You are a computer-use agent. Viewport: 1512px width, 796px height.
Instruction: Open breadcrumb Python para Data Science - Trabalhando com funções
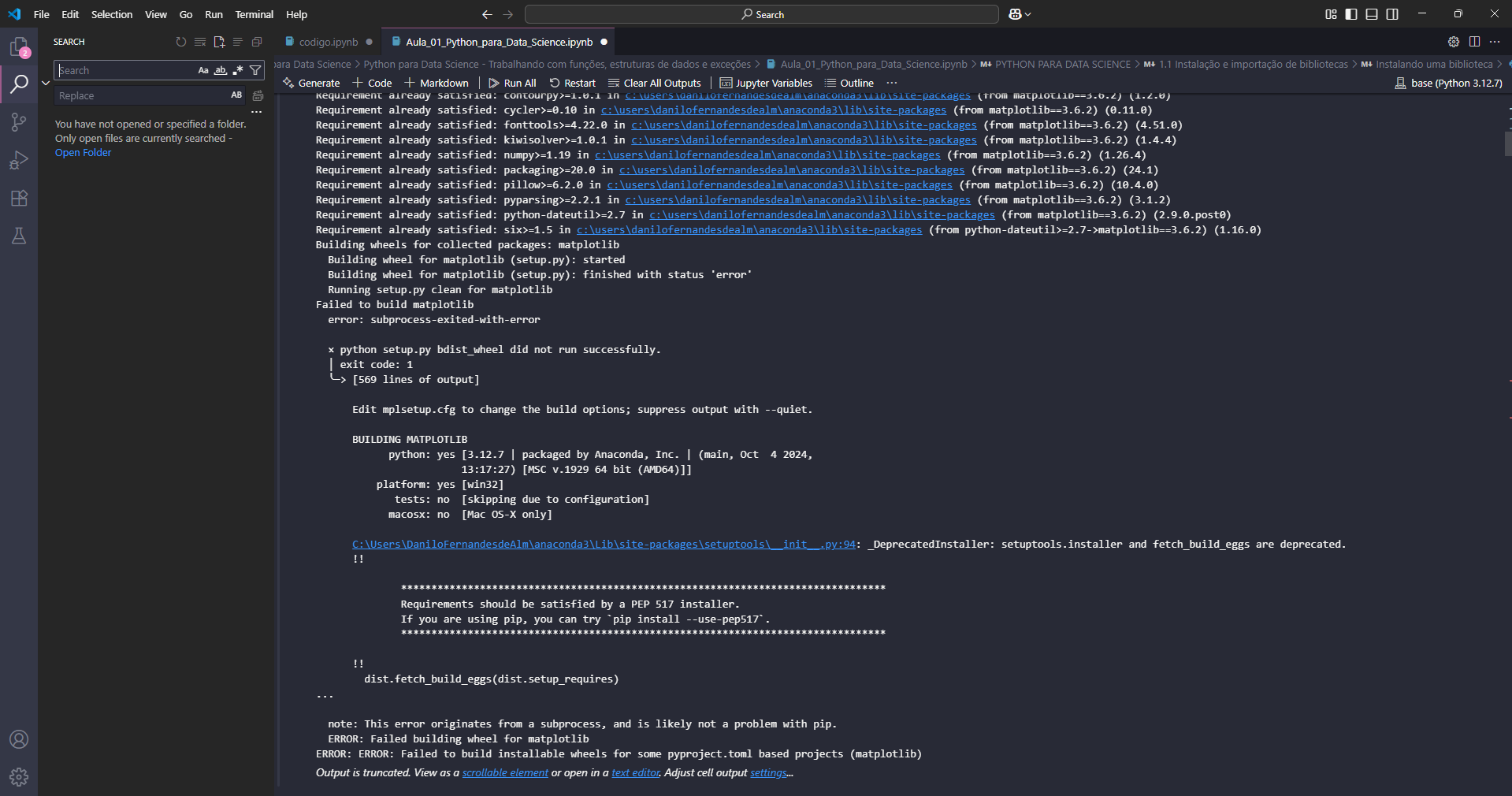[557, 64]
